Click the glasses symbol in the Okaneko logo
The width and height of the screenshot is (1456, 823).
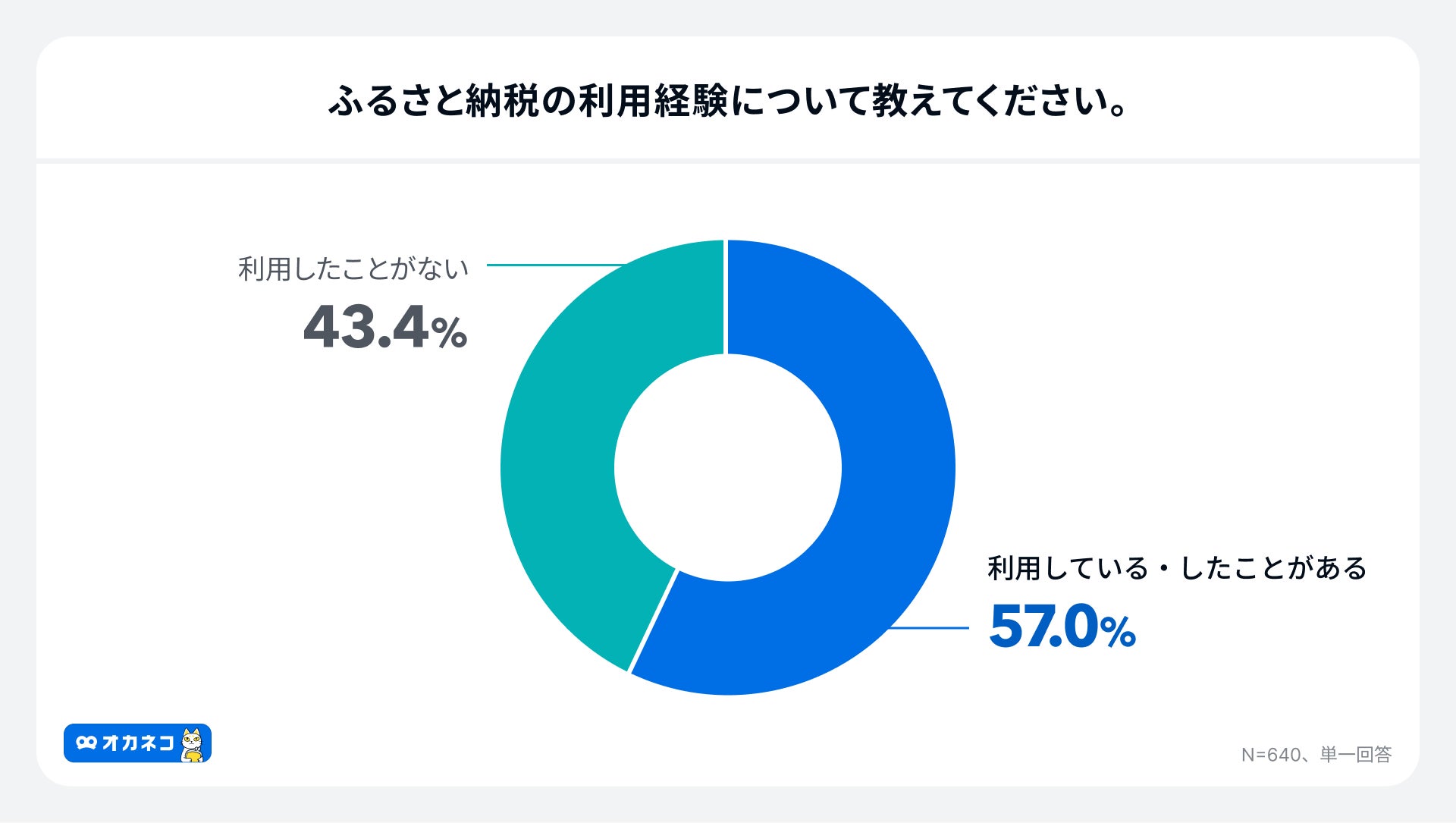[86, 743]
